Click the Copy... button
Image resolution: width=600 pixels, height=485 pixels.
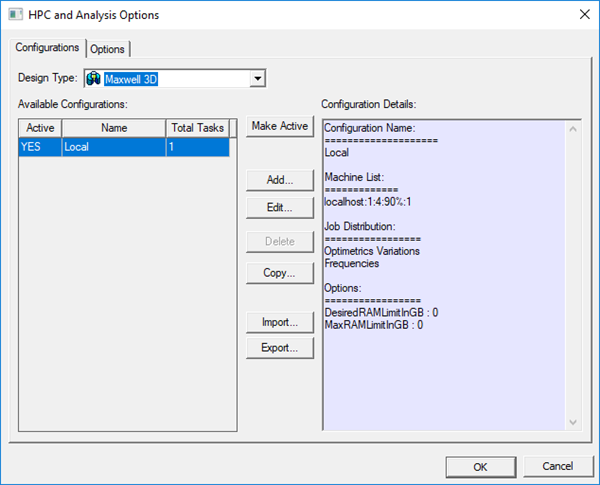(280, 273)
